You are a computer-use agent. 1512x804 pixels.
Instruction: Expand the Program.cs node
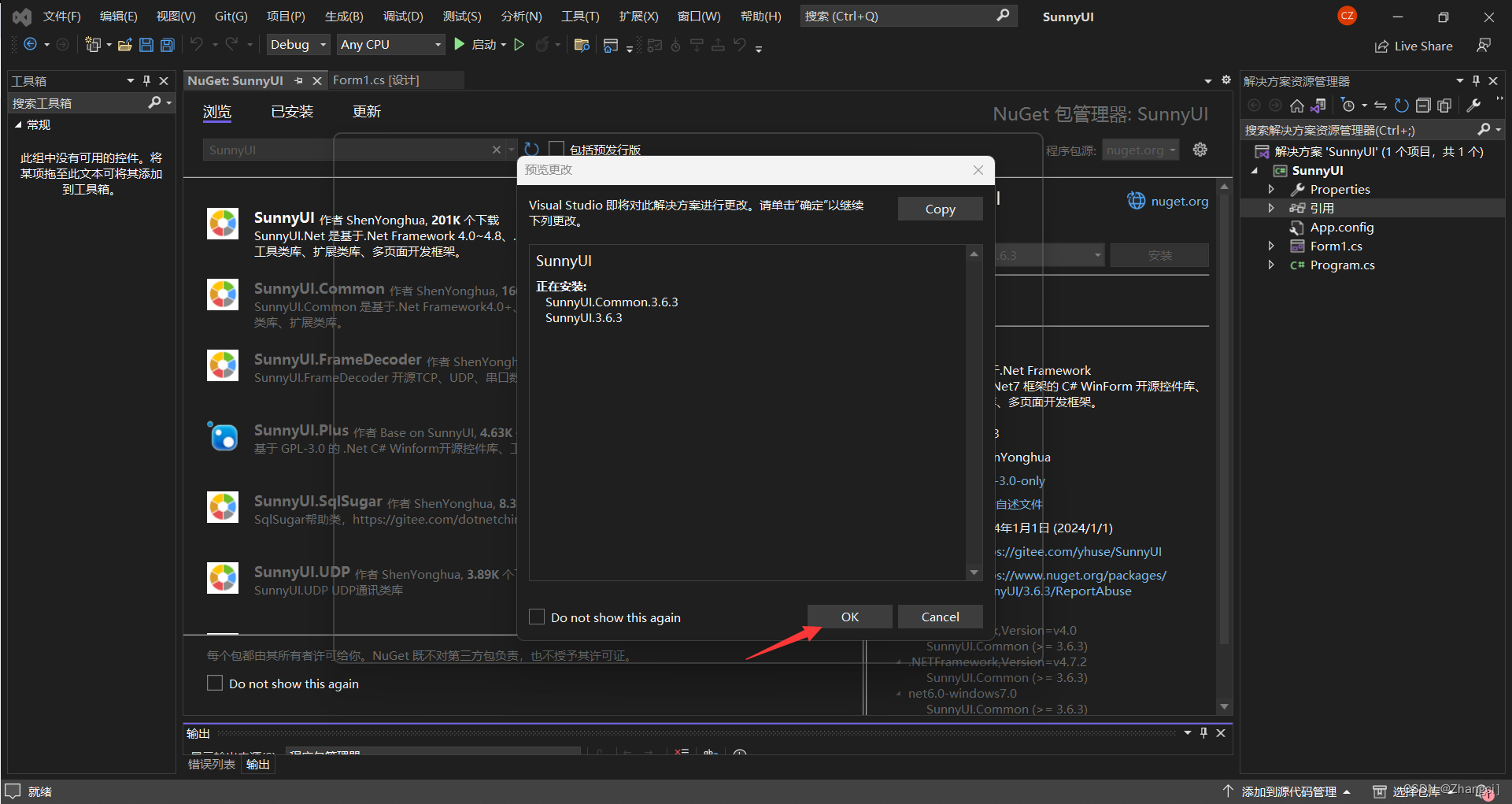pos(1271,265)
